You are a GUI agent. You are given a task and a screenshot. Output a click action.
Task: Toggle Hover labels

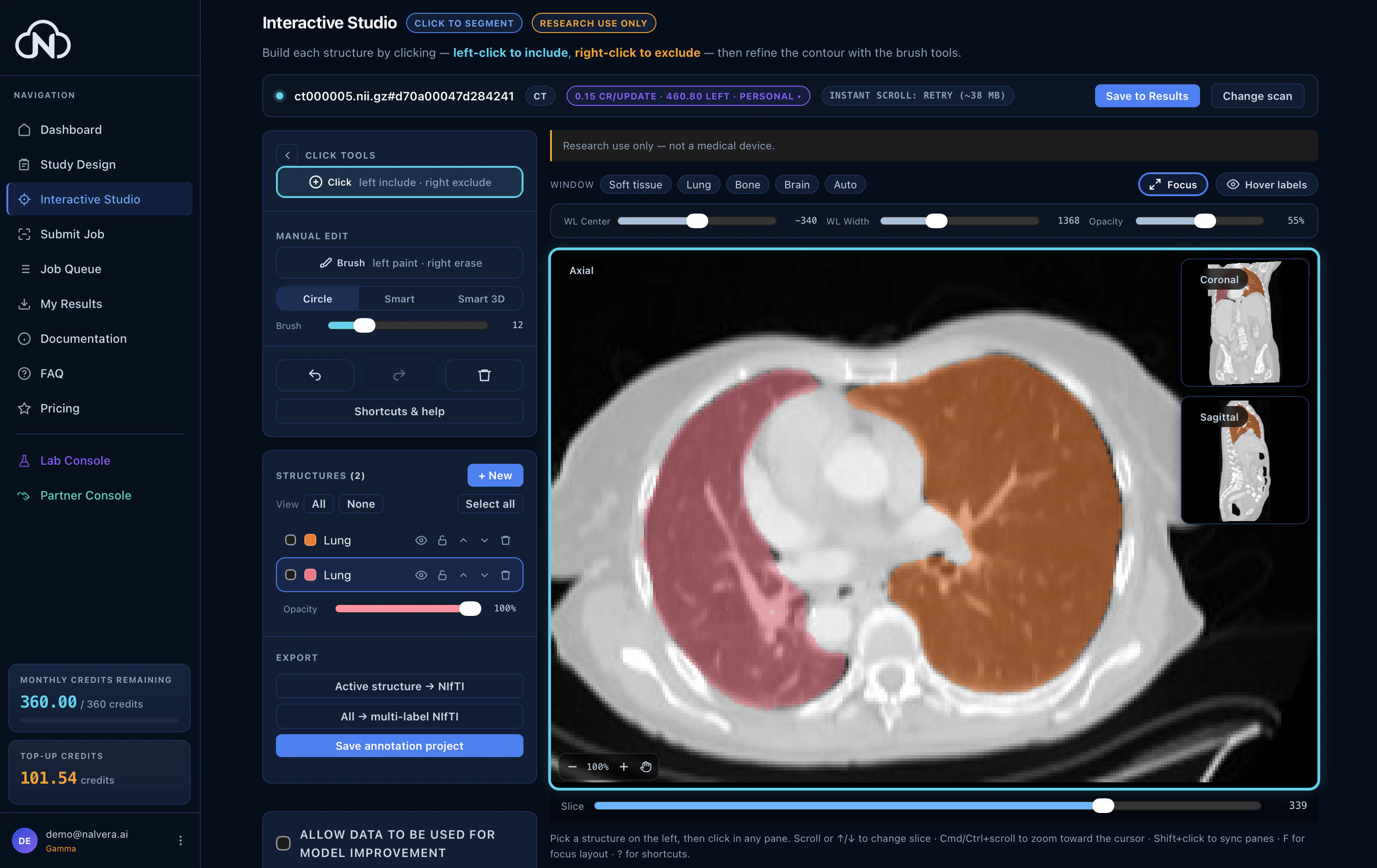click(x=1266, y=185)
